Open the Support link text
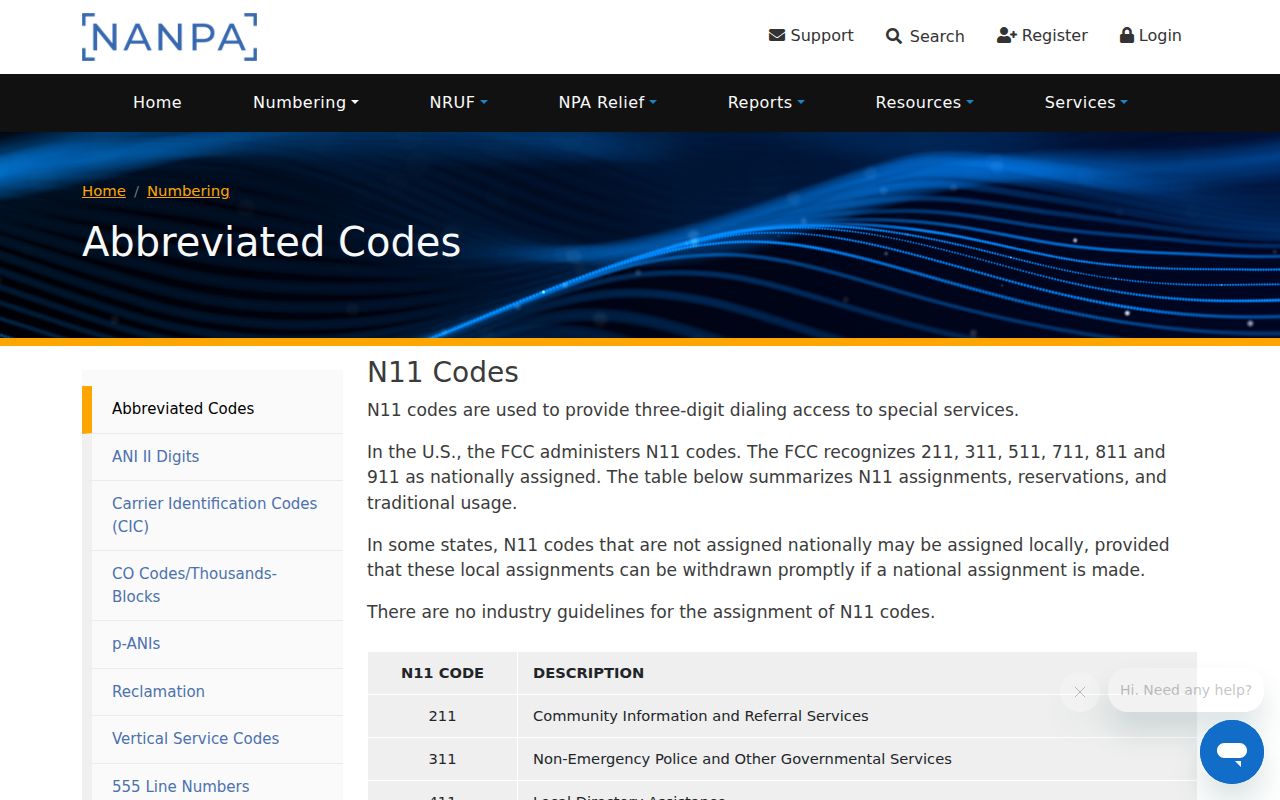The width and height of the screenshot is (1280, 800). click(x=822, y=35)
